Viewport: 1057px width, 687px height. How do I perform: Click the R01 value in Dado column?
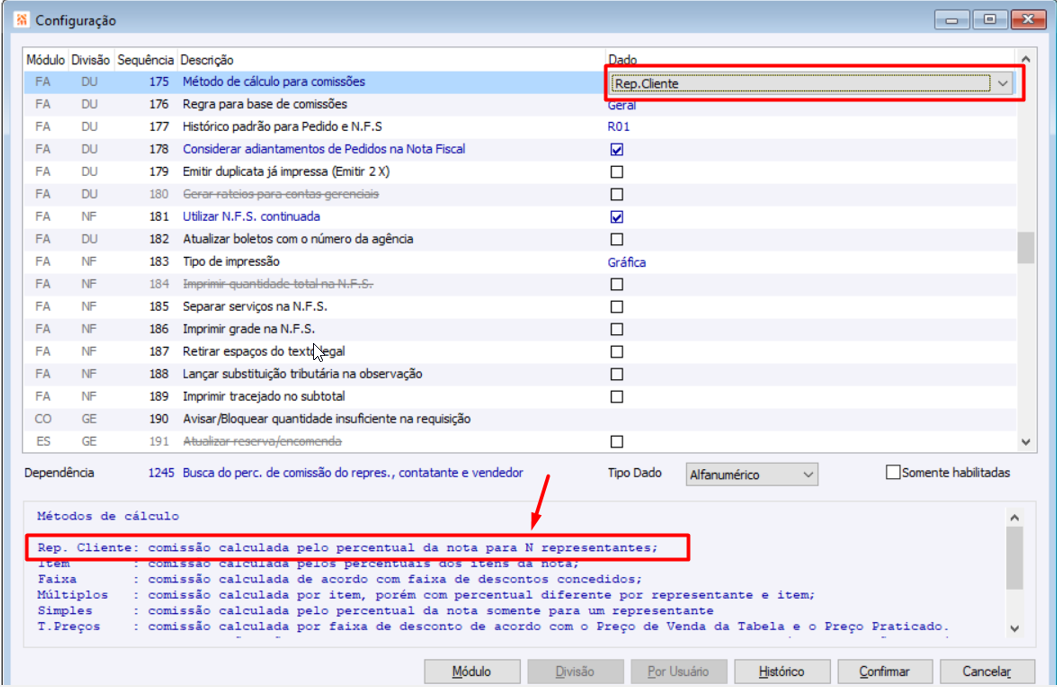coord(618,127)
